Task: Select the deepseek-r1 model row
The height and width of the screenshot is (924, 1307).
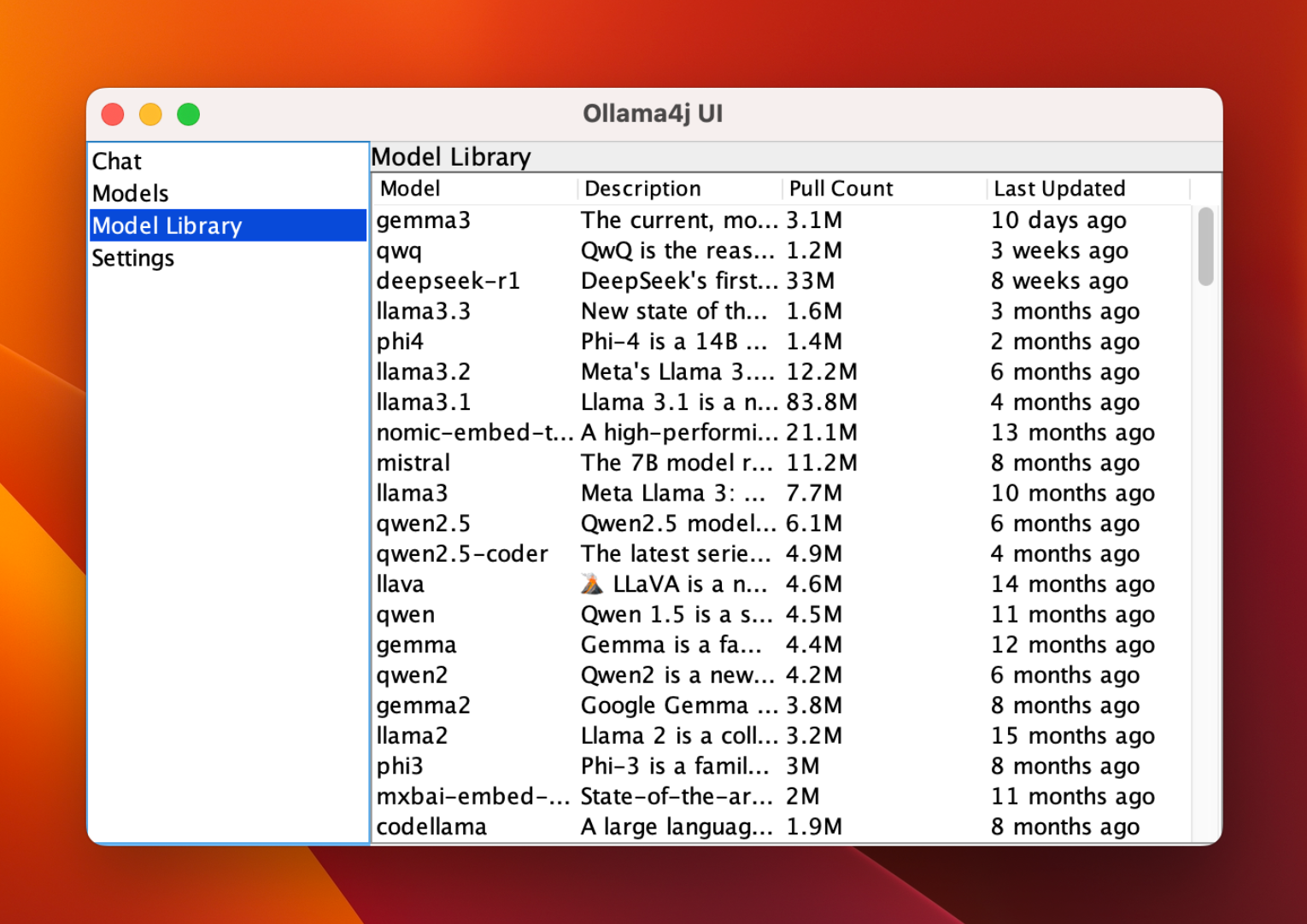Action: [x=448, y=282]
